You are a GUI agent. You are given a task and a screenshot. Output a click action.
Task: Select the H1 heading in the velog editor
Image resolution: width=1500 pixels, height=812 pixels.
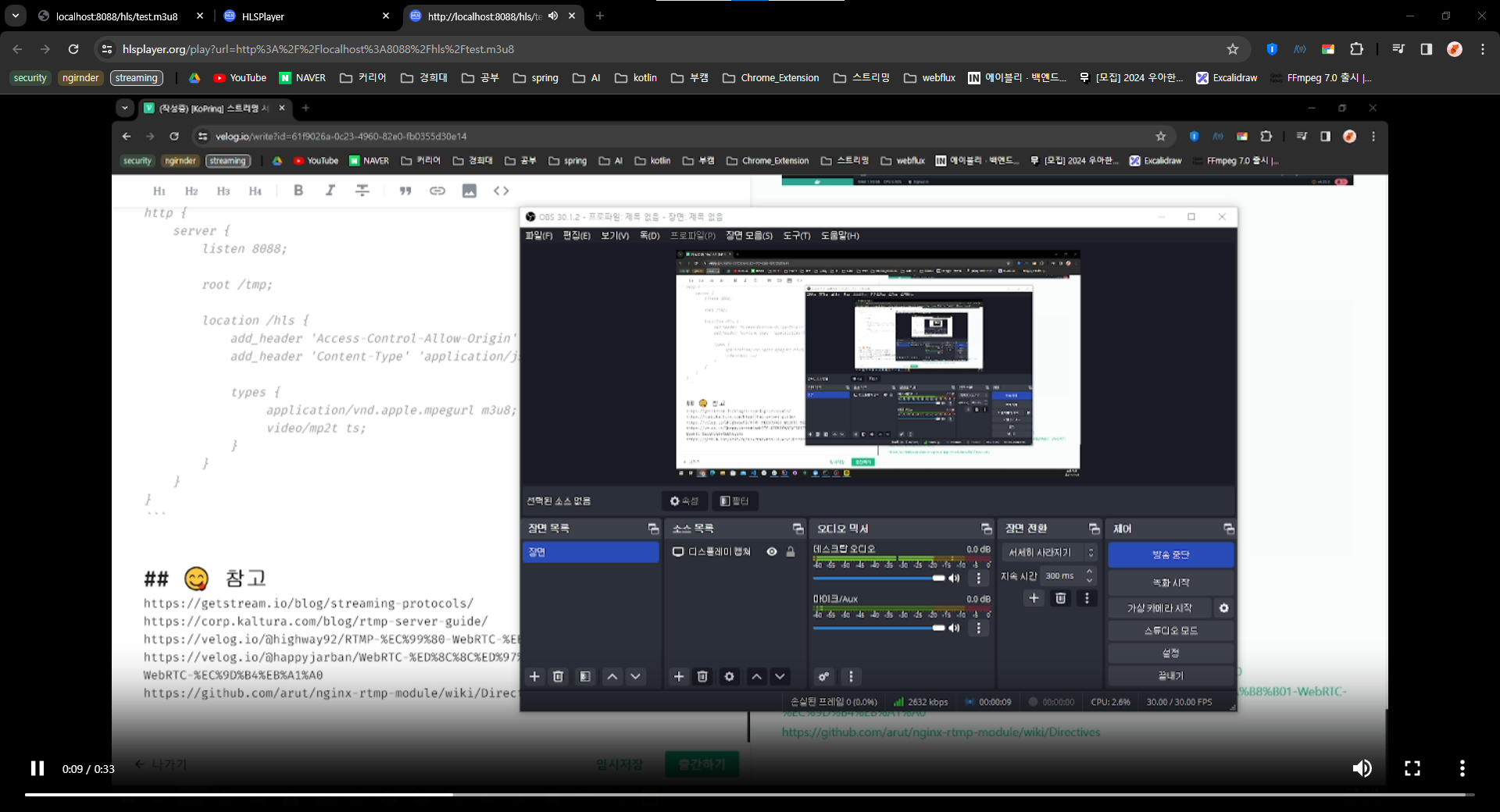tap(159, 191)
